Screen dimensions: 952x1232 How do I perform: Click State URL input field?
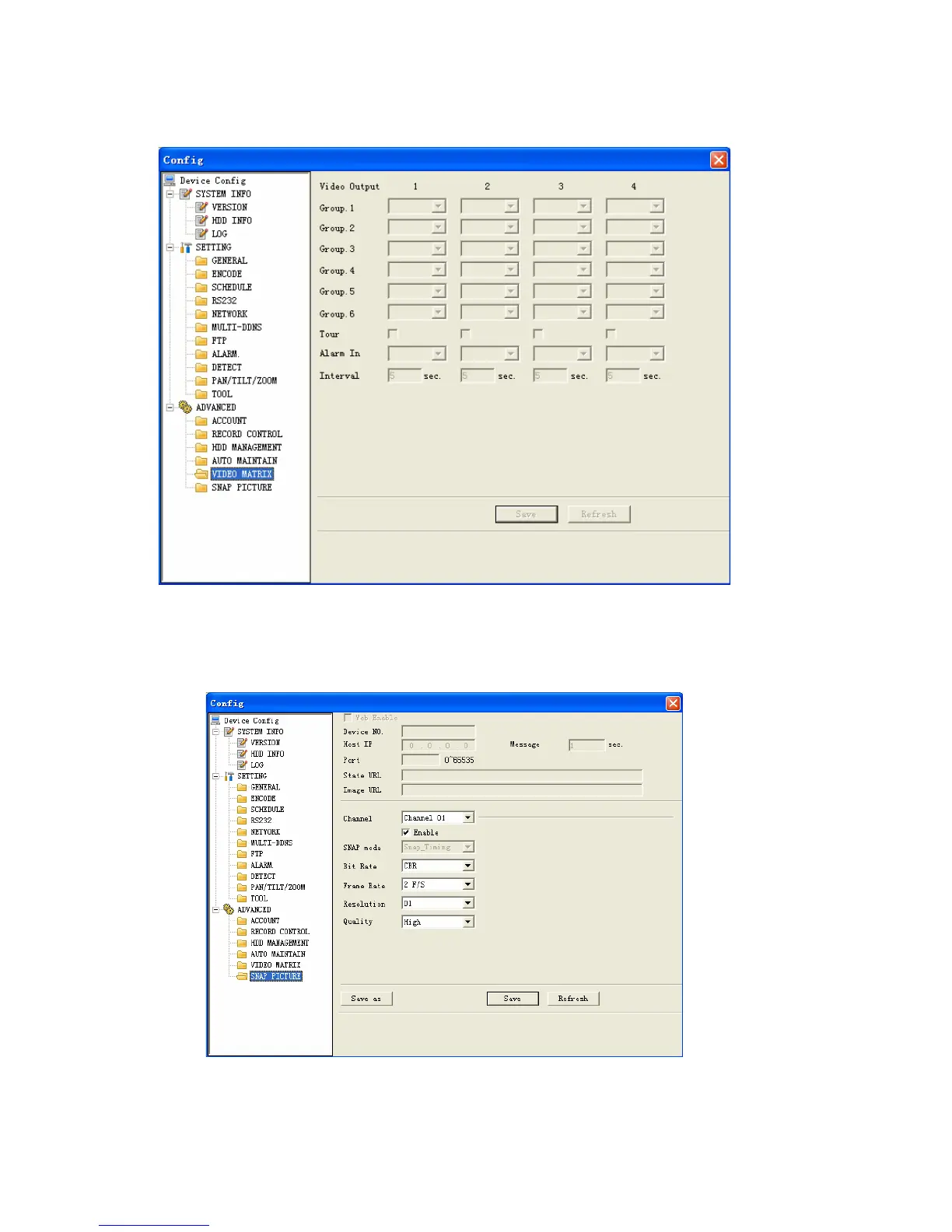[522, 775]
